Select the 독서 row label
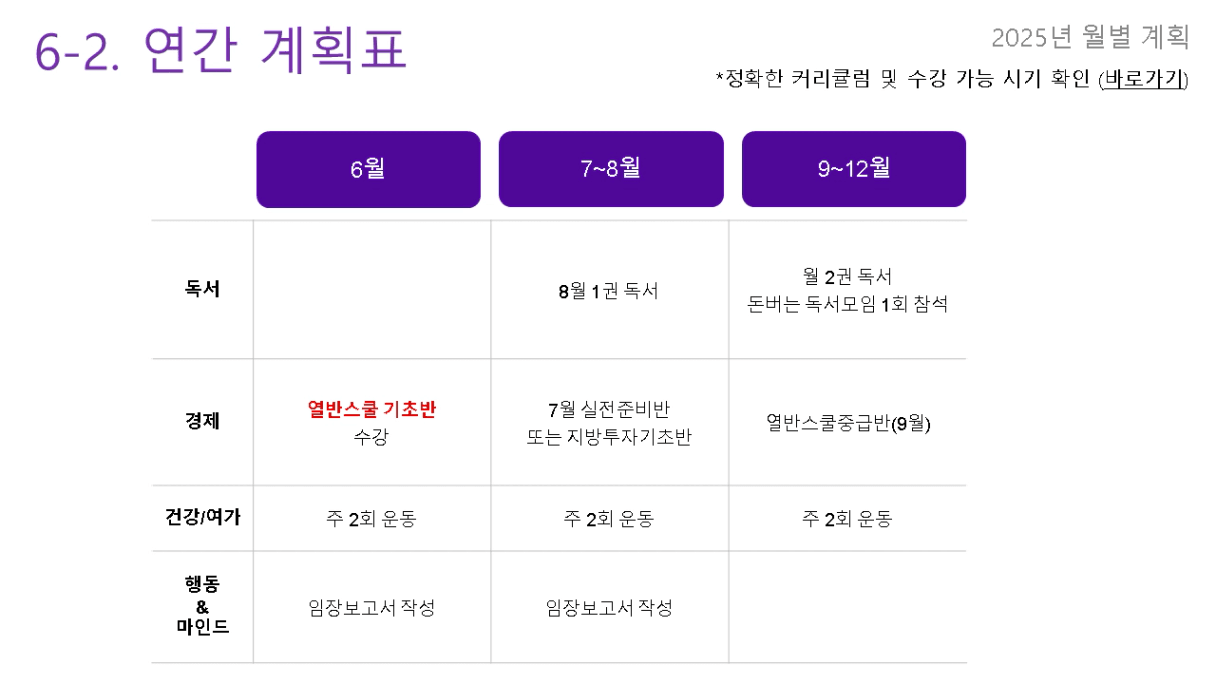Image resolution: width=1216 pixels, height=684 pixels. [x=202, y=290]
